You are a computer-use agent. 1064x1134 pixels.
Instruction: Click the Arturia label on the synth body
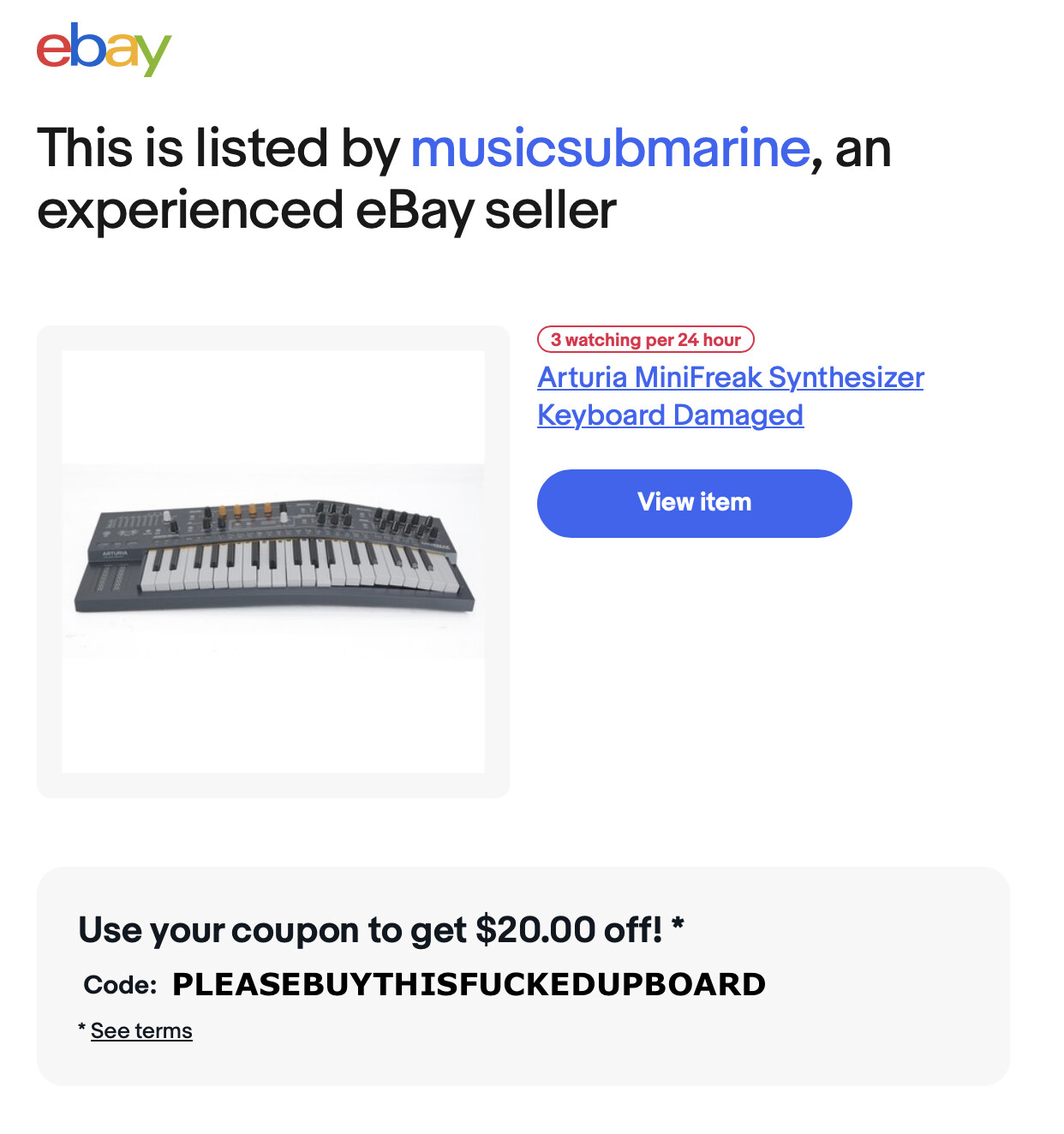[115, 553]
